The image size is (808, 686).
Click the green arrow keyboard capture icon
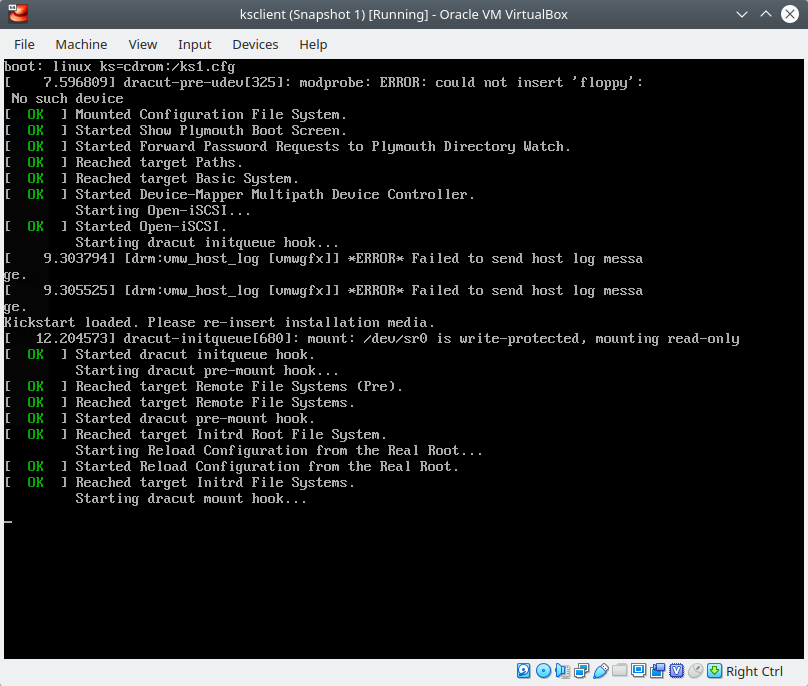pos(714,671)
